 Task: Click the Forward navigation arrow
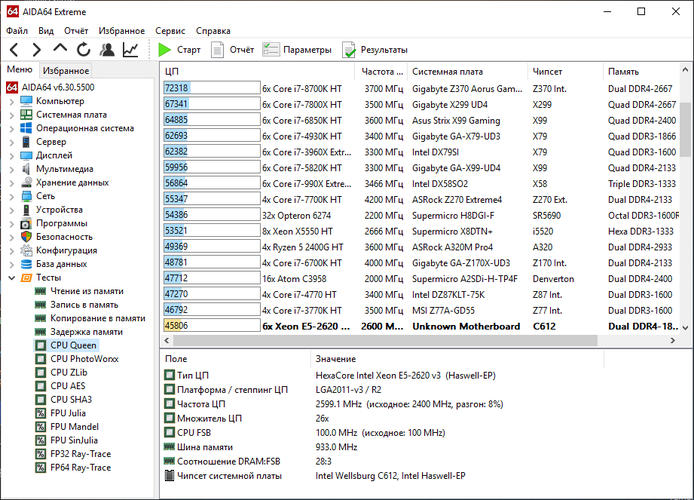(x=37, y=50)
